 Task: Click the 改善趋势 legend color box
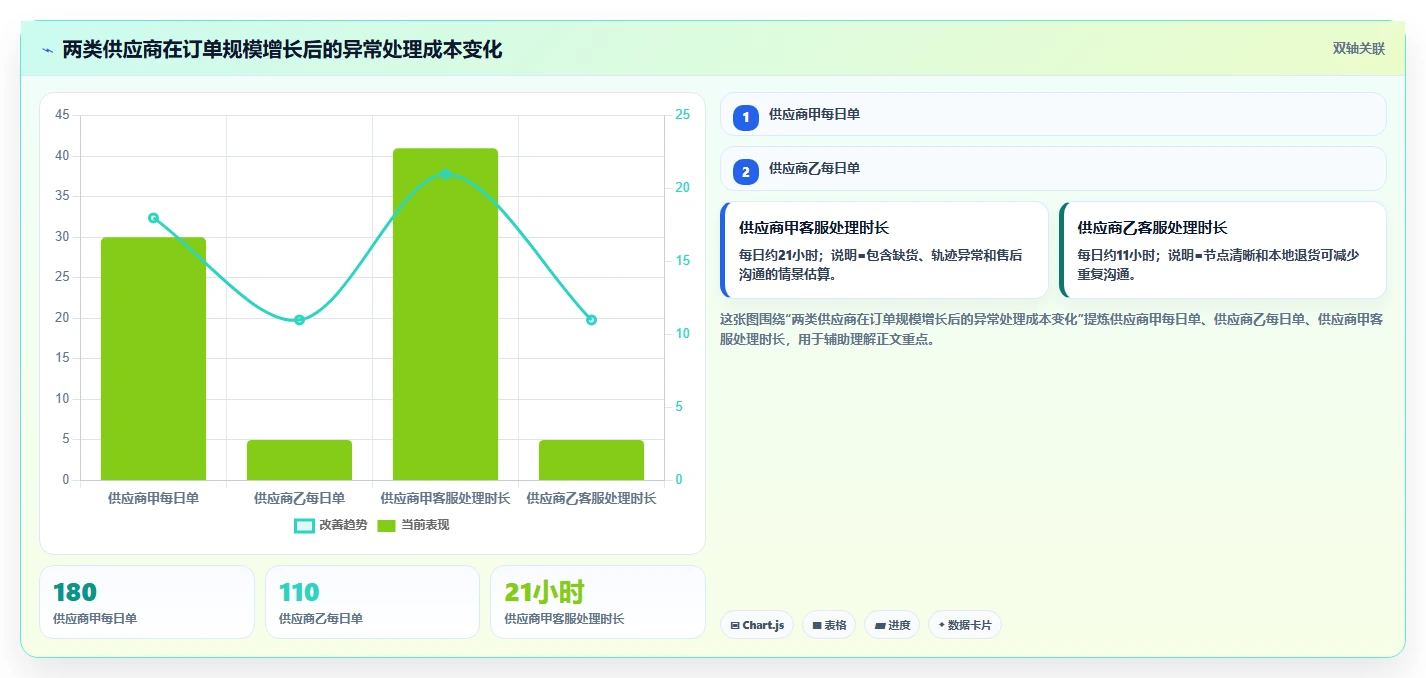304,525
